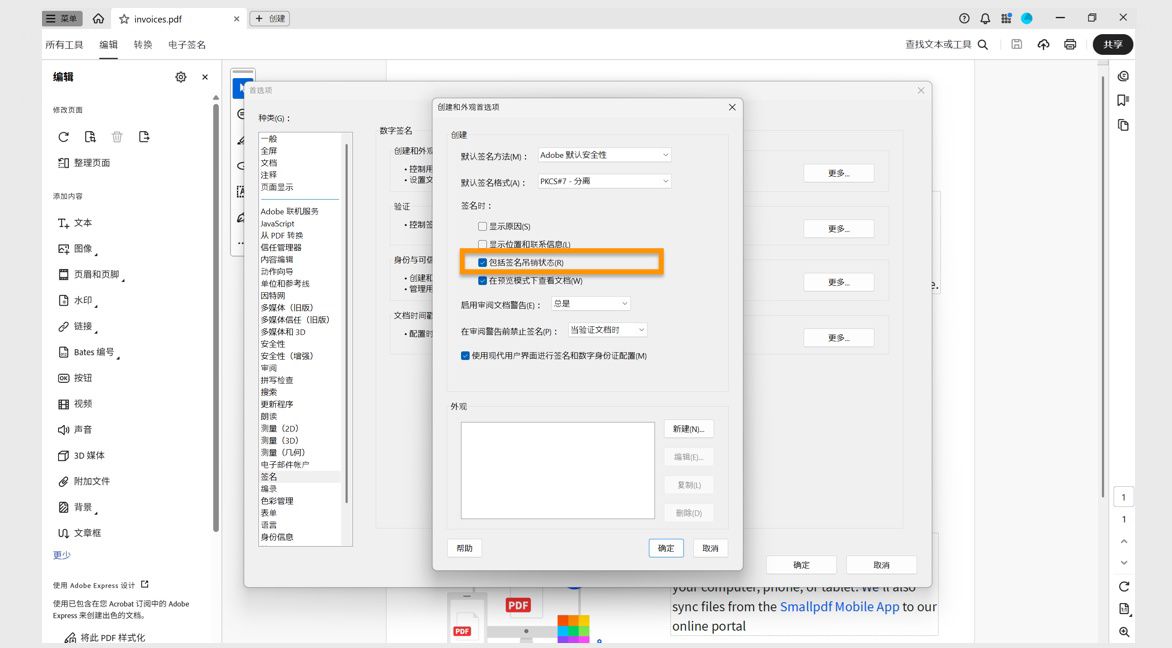Viewport: 1172px width, 648px height.
Task: Check 显示位置和联系信息 option
Action: [482, 244]
